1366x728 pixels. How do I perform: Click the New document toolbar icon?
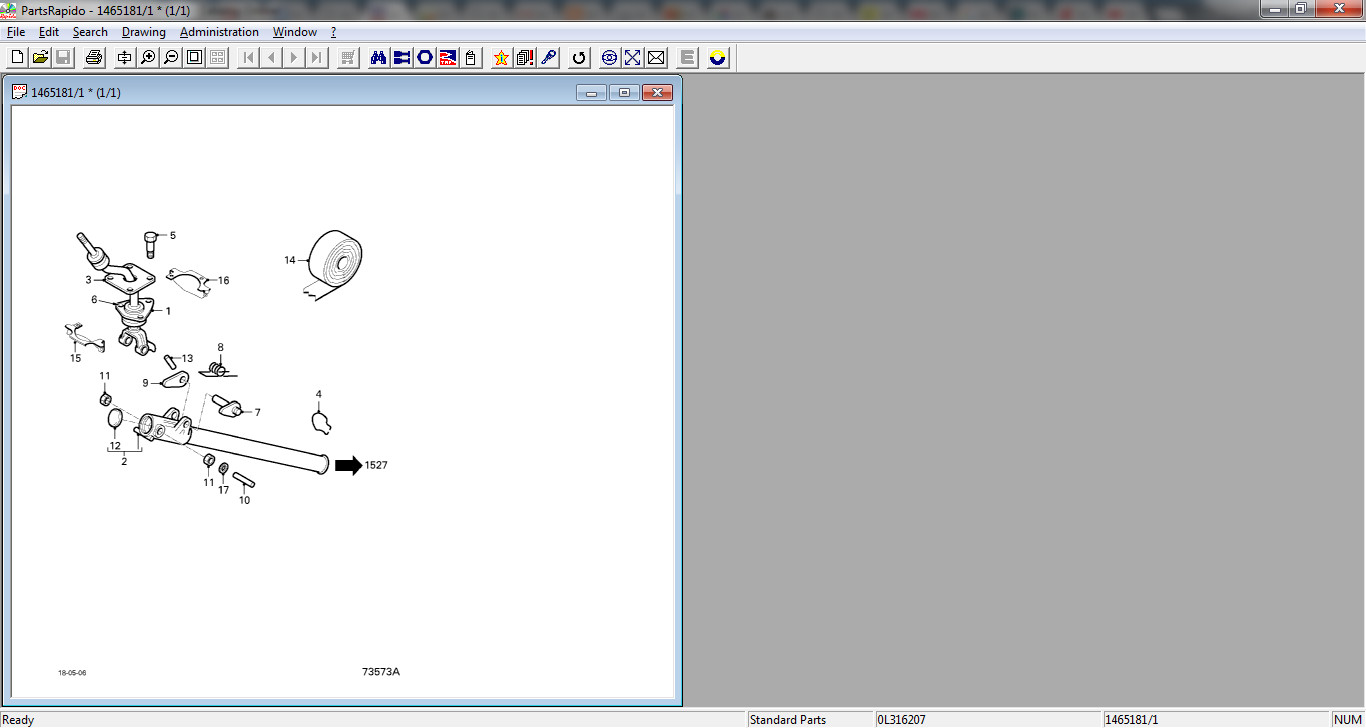17,57
